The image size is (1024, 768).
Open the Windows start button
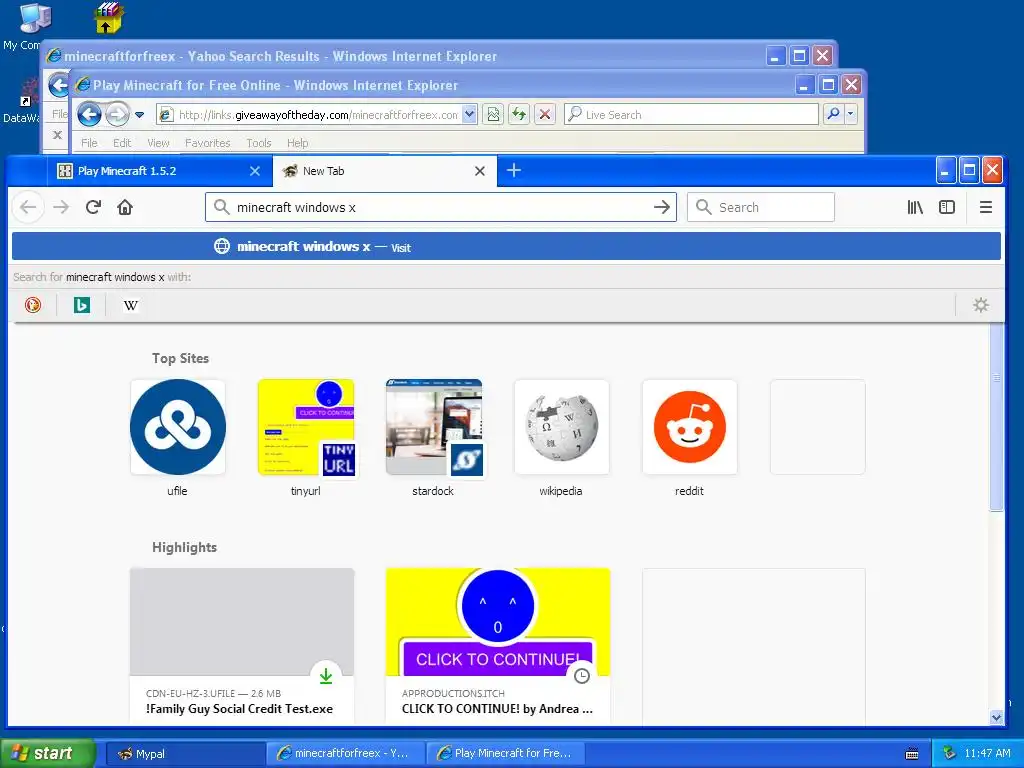(48, 754)
